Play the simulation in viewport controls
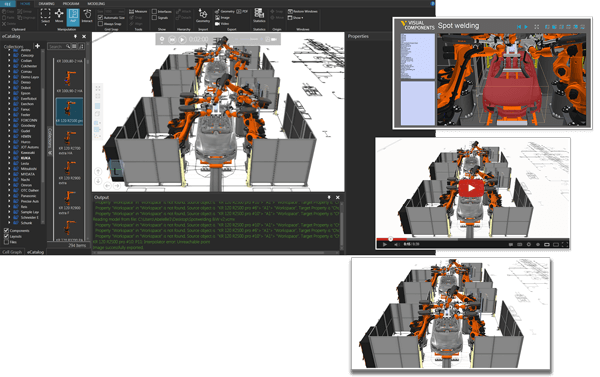Image resolution: width=600 pixels, height=377 pixels. (x=182, y=39)
